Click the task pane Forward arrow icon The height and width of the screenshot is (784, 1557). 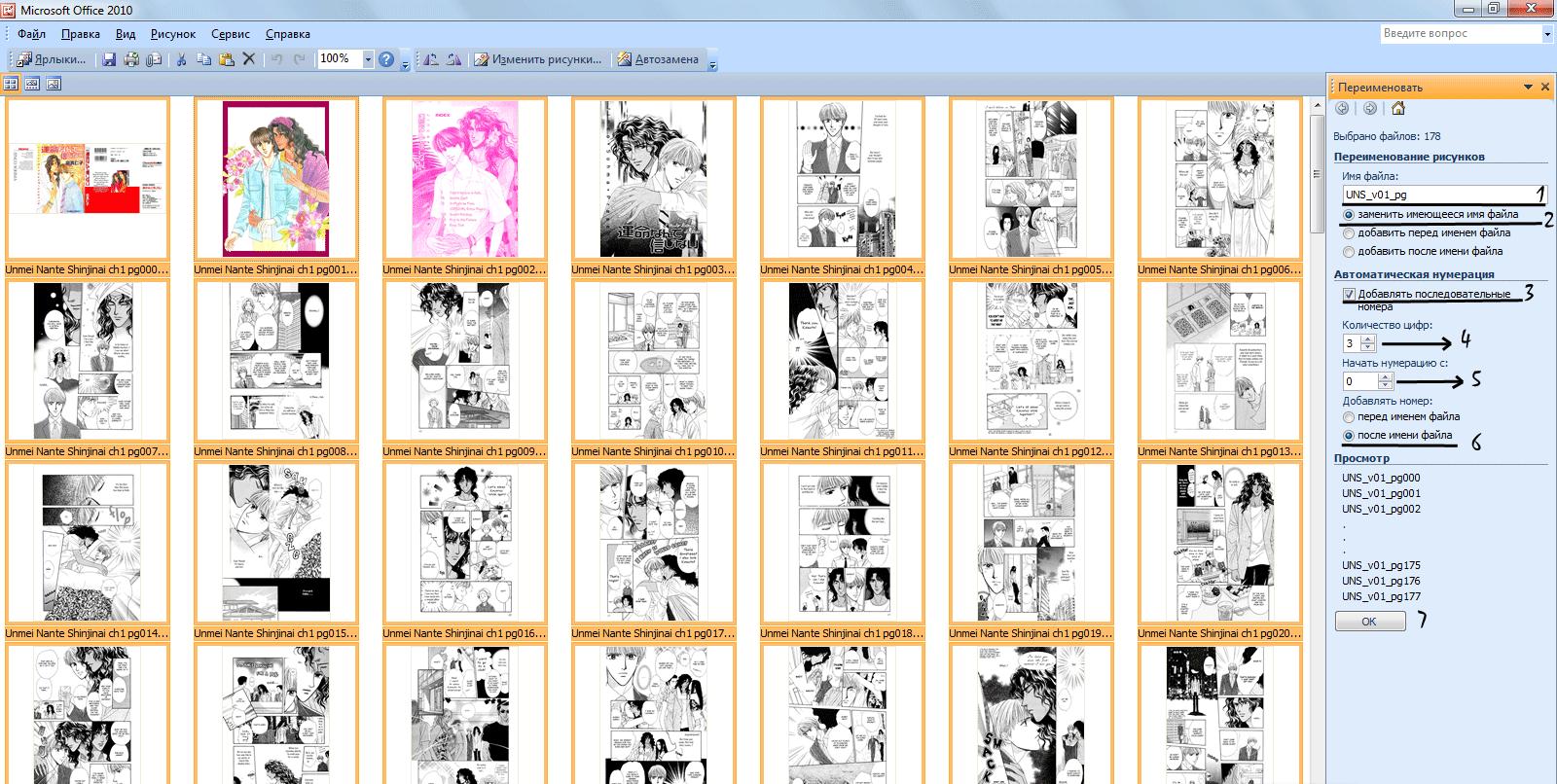click(1369, 108)
